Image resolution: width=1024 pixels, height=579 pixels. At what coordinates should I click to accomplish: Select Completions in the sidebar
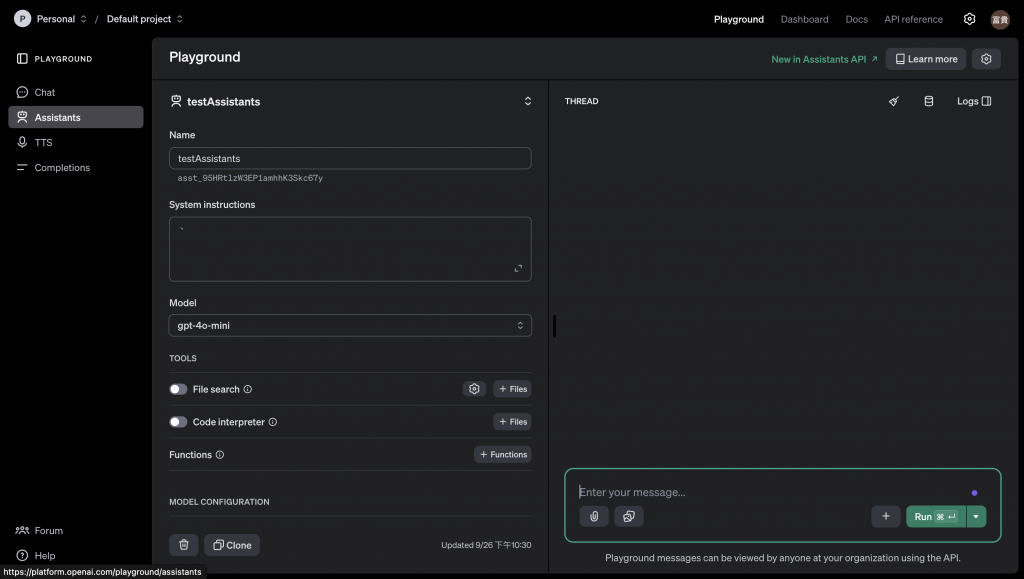tap(76, 167)
